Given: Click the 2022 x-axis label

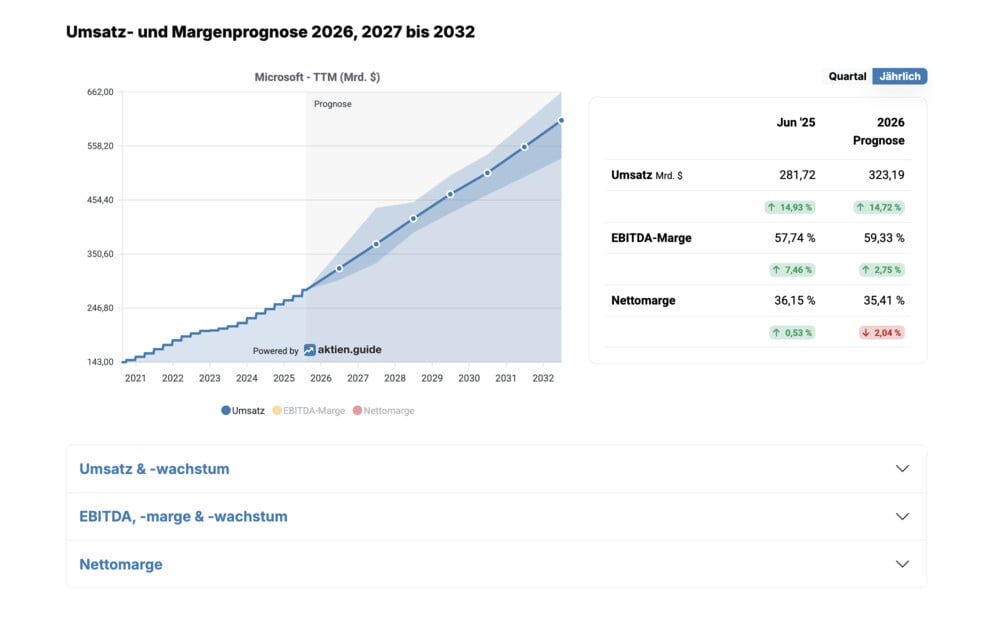Looking at the screenshot, I should click(173, 378).
